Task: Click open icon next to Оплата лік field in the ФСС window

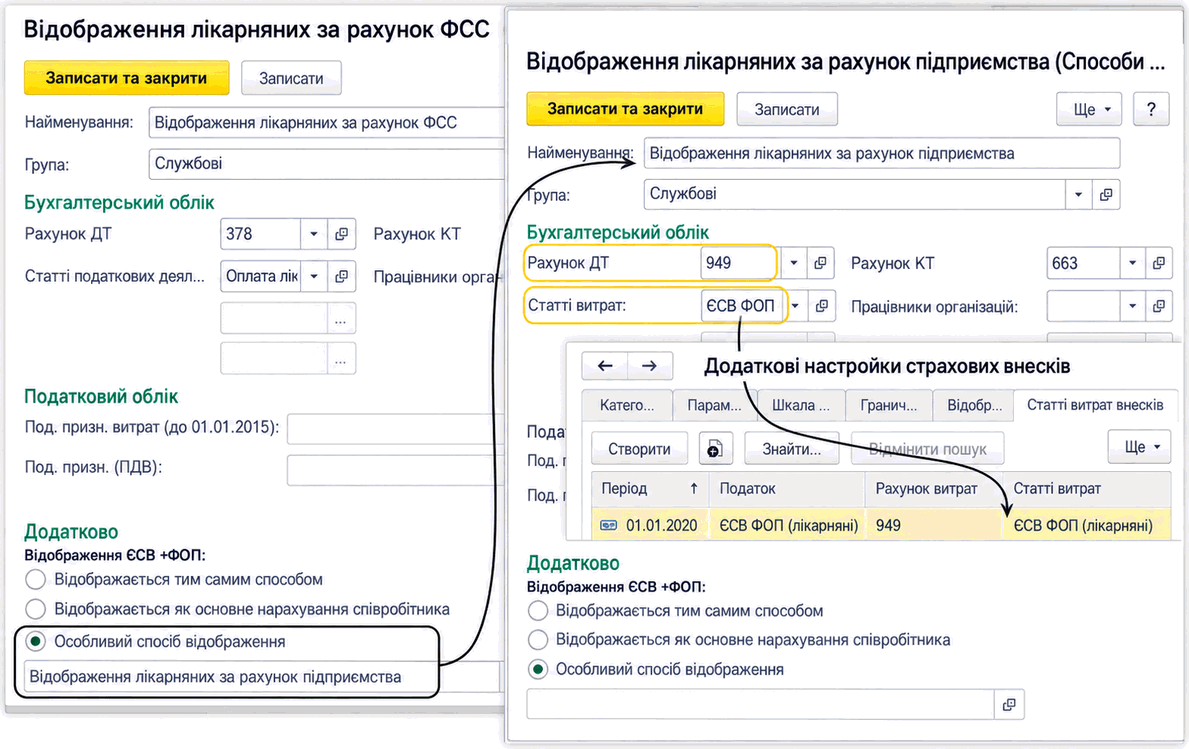Action: click(x=341, y=277)
